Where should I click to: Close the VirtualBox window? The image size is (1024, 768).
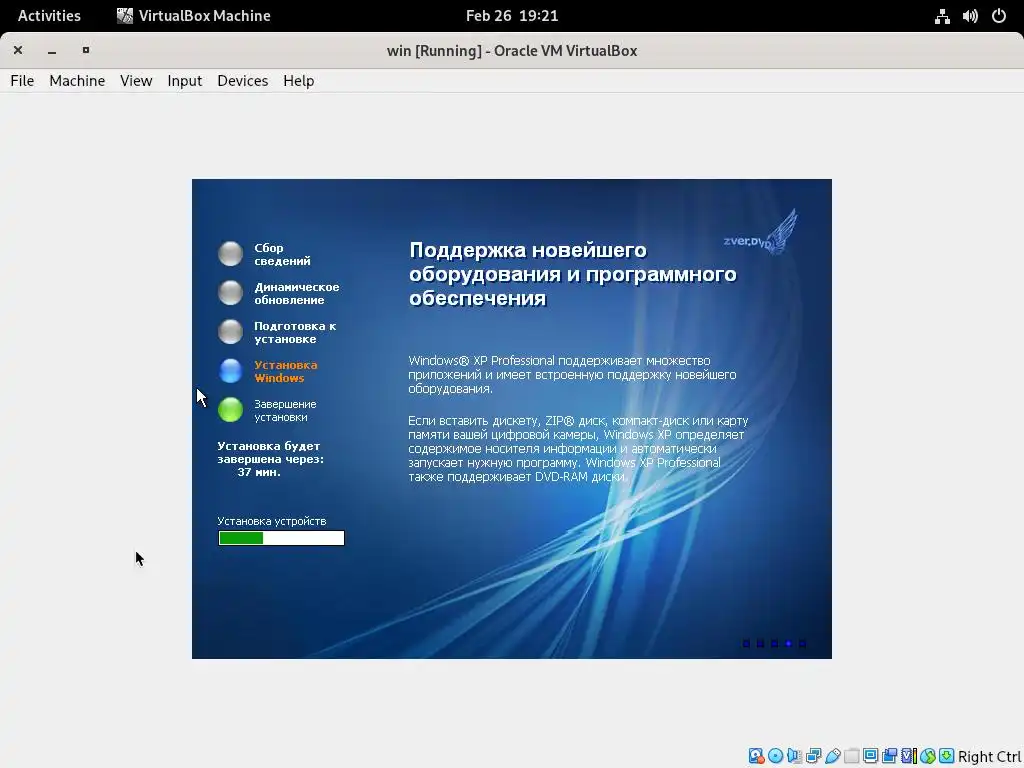click(18, 50)
